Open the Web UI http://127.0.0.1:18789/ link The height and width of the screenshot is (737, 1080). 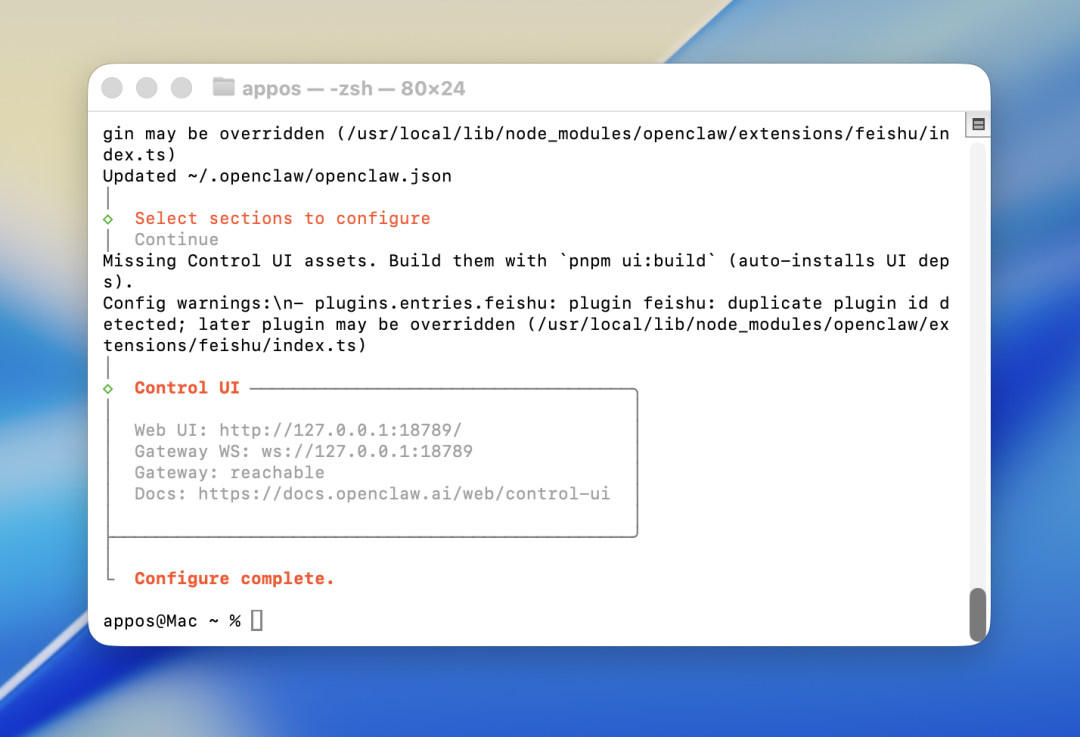pos(340,430)
